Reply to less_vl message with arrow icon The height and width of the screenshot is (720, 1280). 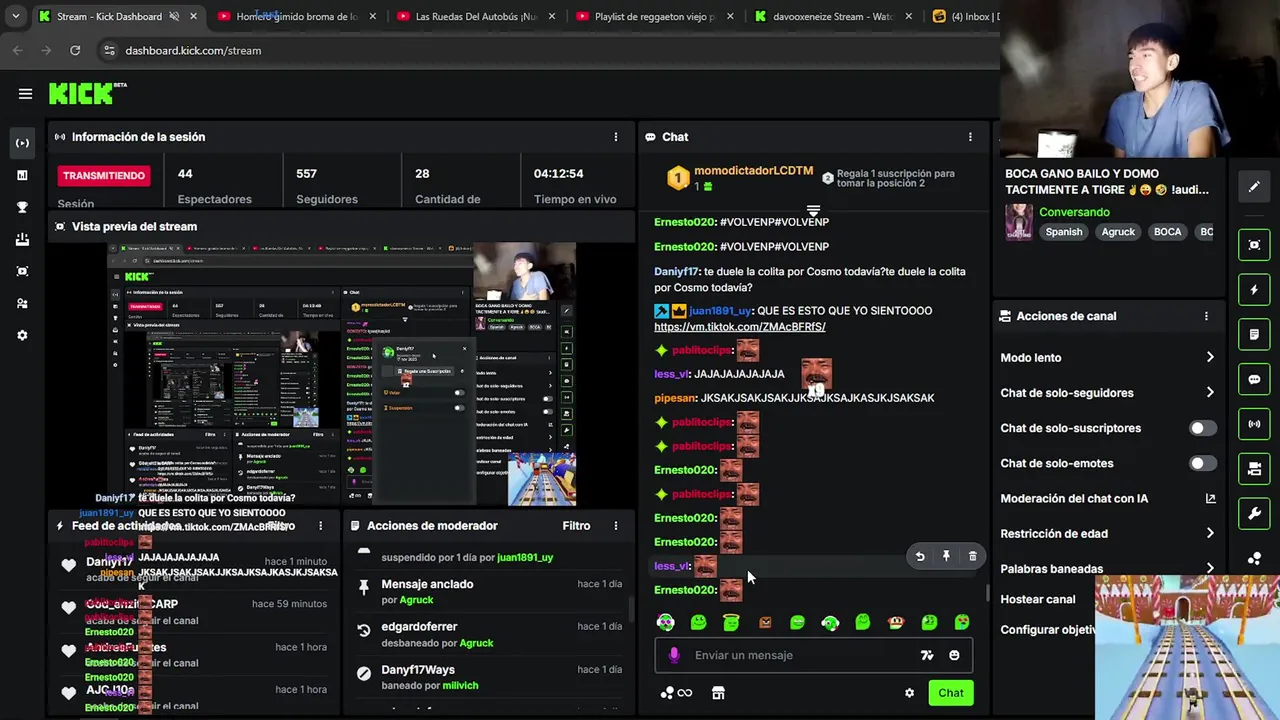(920, 556)
